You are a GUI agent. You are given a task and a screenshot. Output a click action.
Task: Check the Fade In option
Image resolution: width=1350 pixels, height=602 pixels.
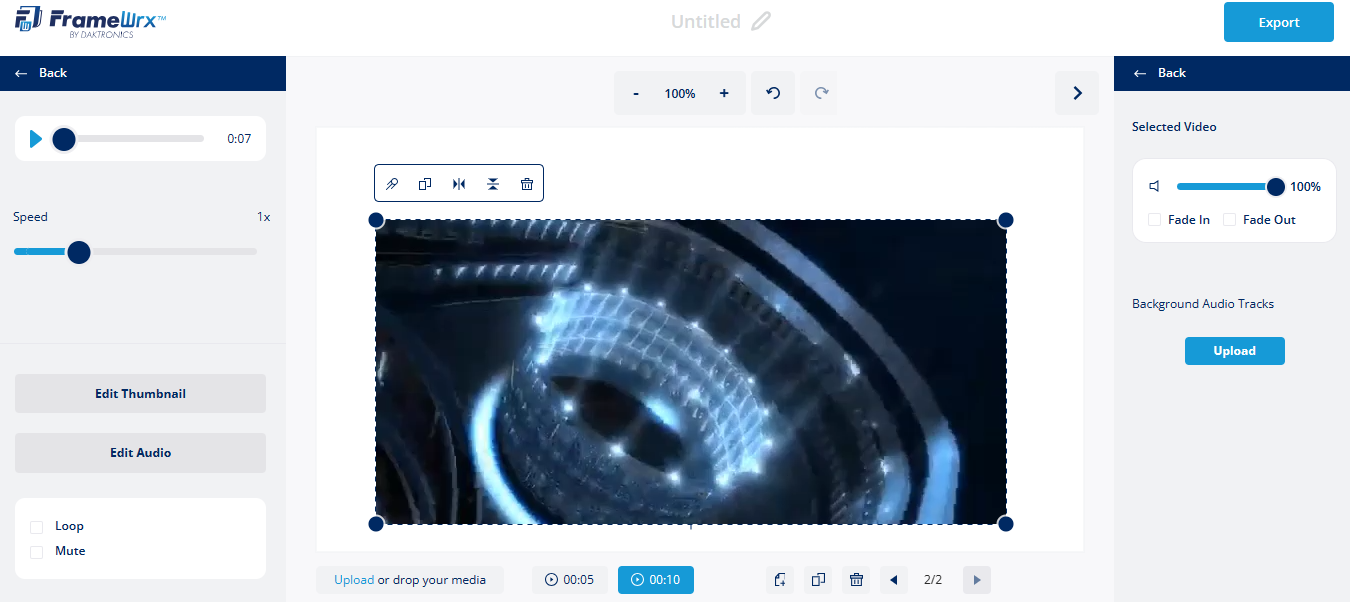(1154, 219)
